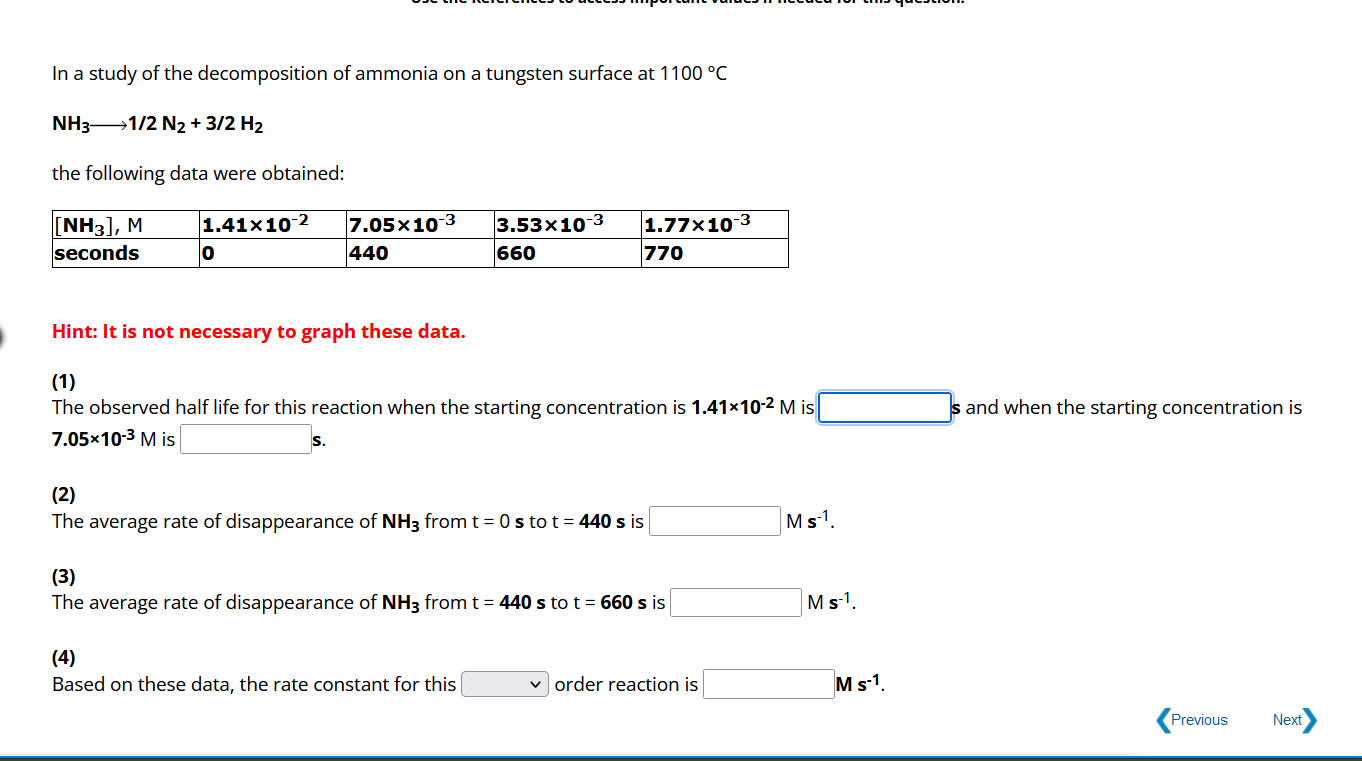This screenshot has height=761, width=1362.
Task: Click the red Hint text
Action: (259, 331)
